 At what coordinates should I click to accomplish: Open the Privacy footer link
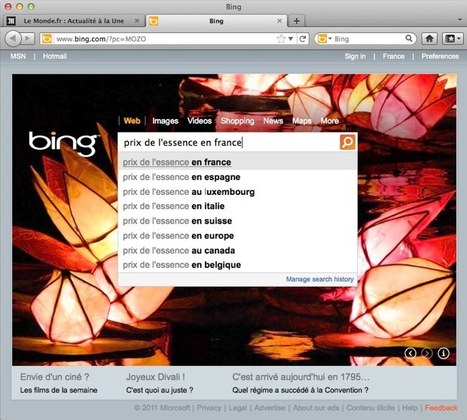coord(209,408)
